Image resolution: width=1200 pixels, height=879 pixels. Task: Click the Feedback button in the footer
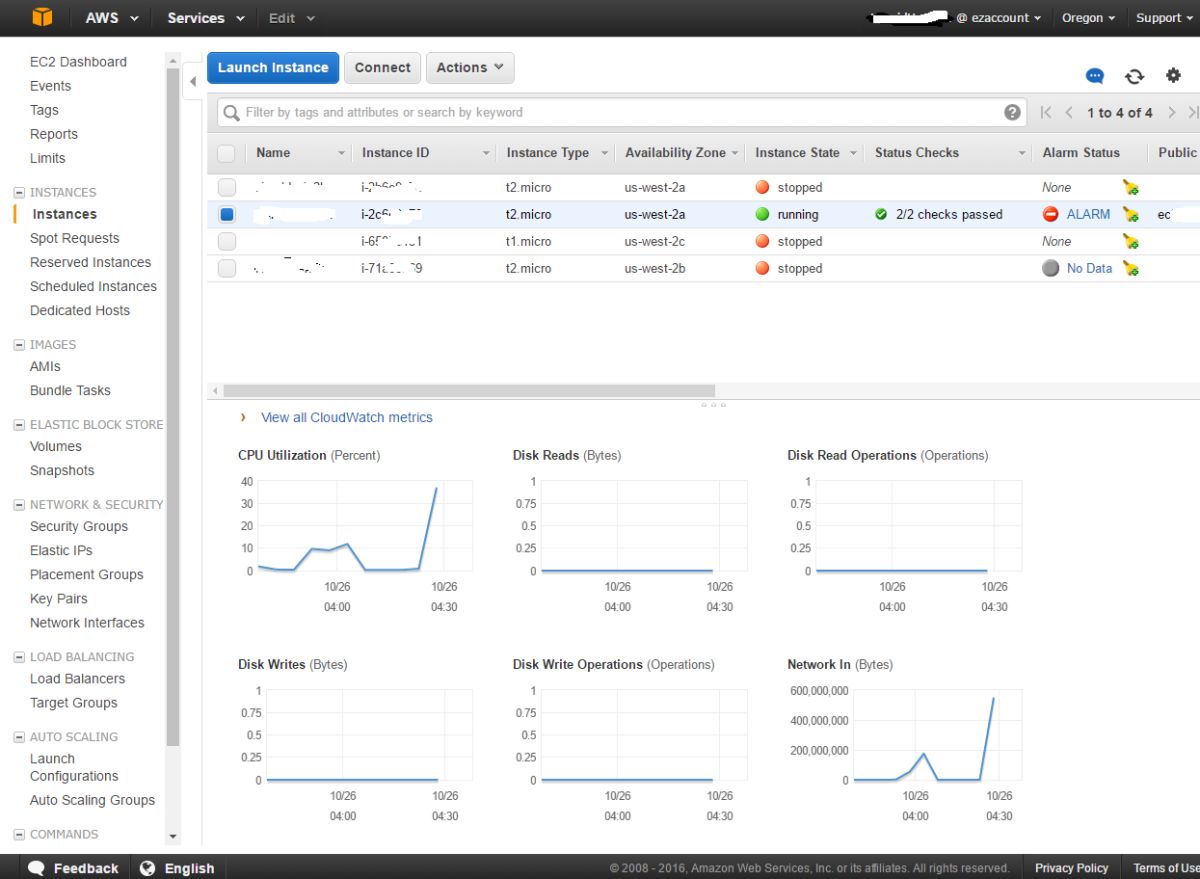73,868
